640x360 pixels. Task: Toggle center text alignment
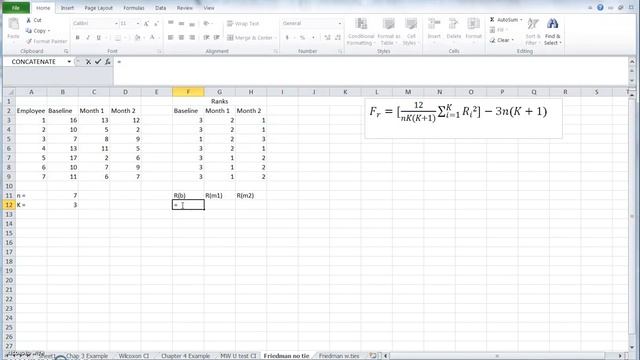point(181,38)
